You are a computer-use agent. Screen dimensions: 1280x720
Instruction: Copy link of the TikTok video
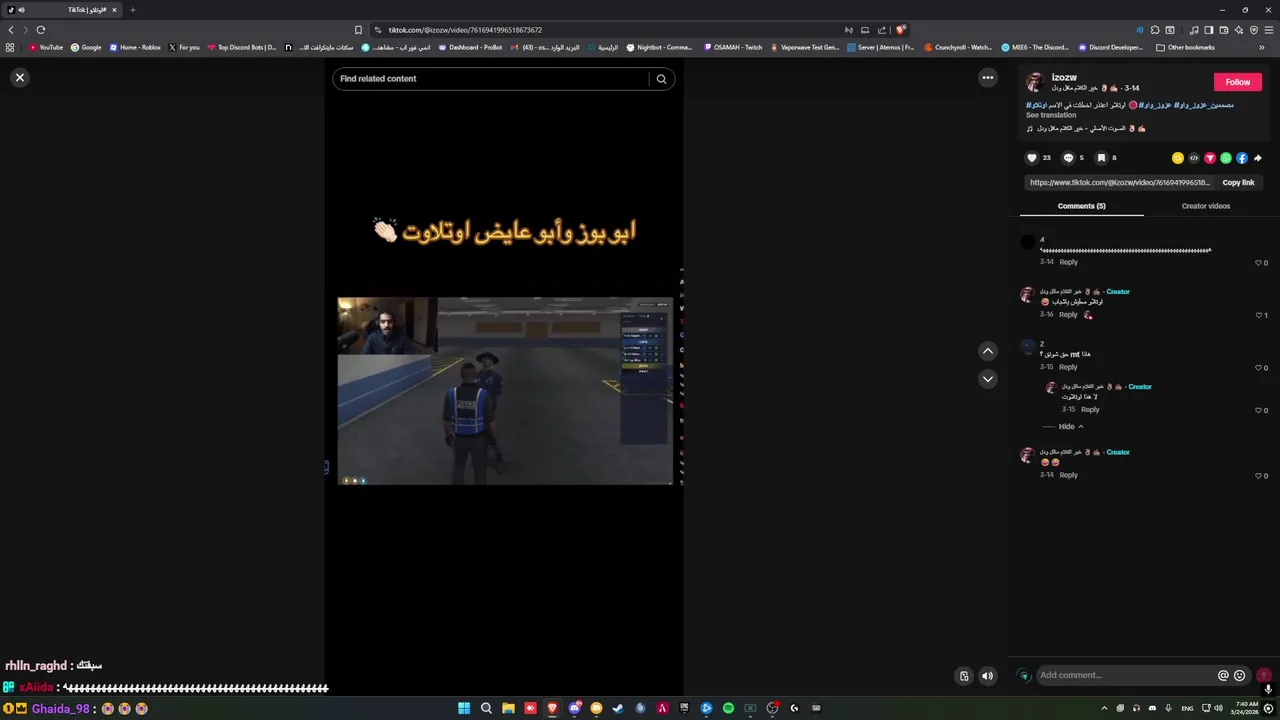(1238, 183)
